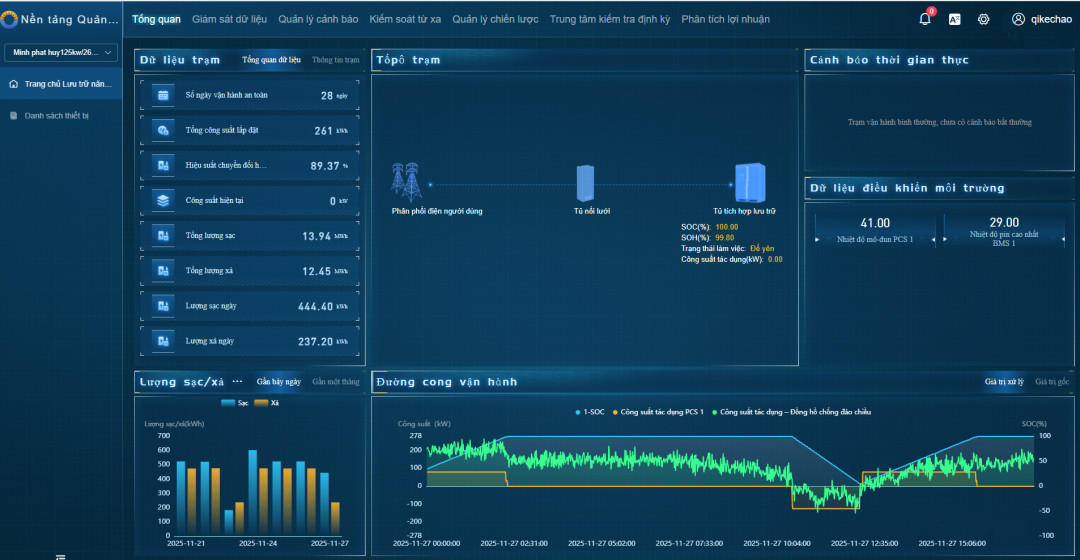Switch curve to Giá trị gốc
The image size is (1080, 560).
coord(1052,382)
